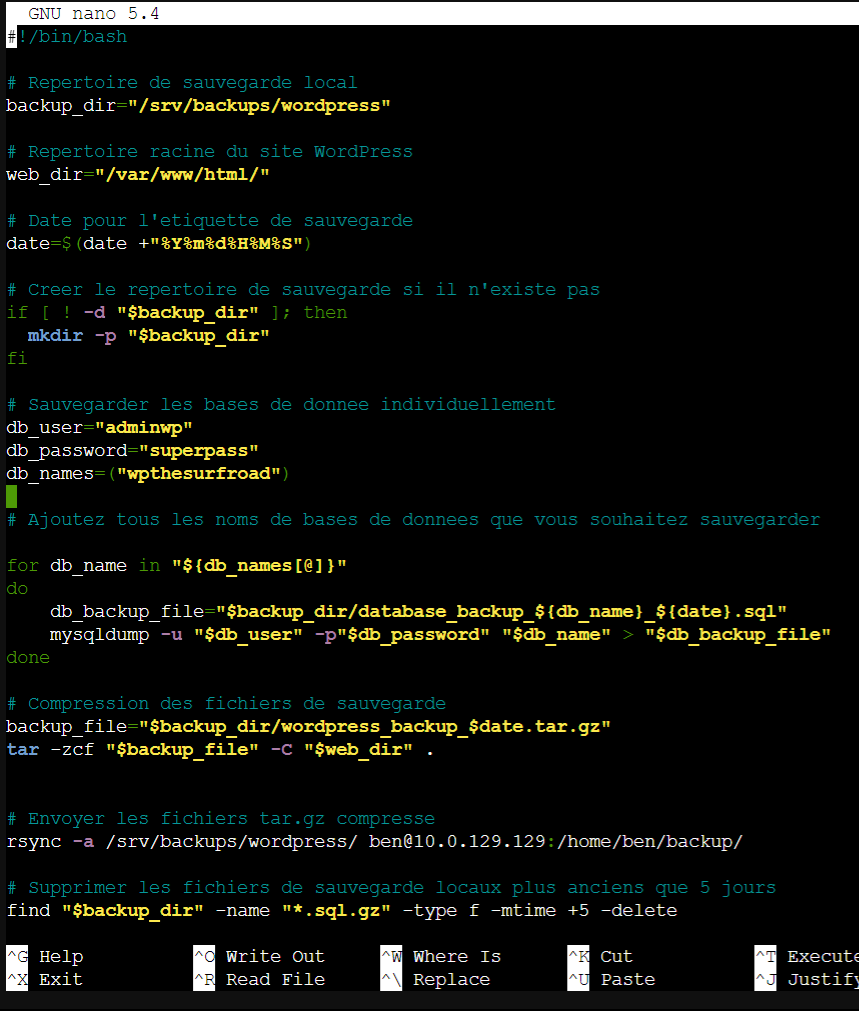Click the GNU nano 5.4 title text
This screenshot has width=859, height=1011.
[93, 14]
